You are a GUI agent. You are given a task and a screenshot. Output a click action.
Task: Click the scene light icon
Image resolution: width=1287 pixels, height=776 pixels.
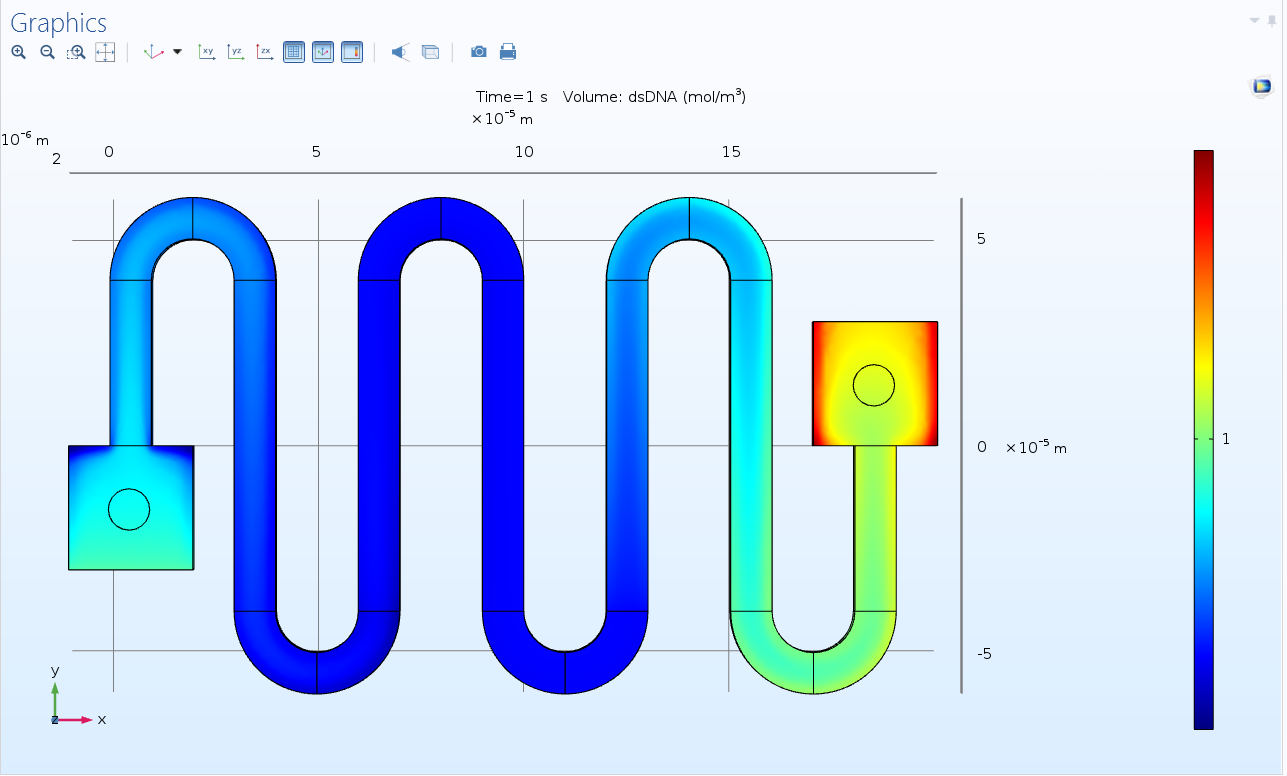tap(400, 52)
